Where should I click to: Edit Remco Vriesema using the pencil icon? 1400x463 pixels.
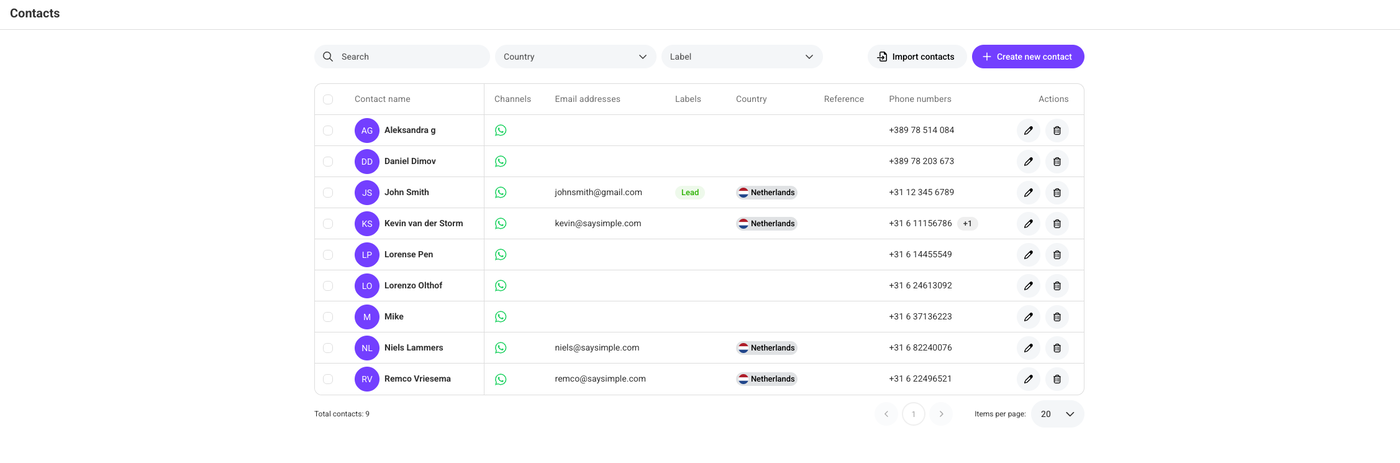click(x=1028, y=379)
